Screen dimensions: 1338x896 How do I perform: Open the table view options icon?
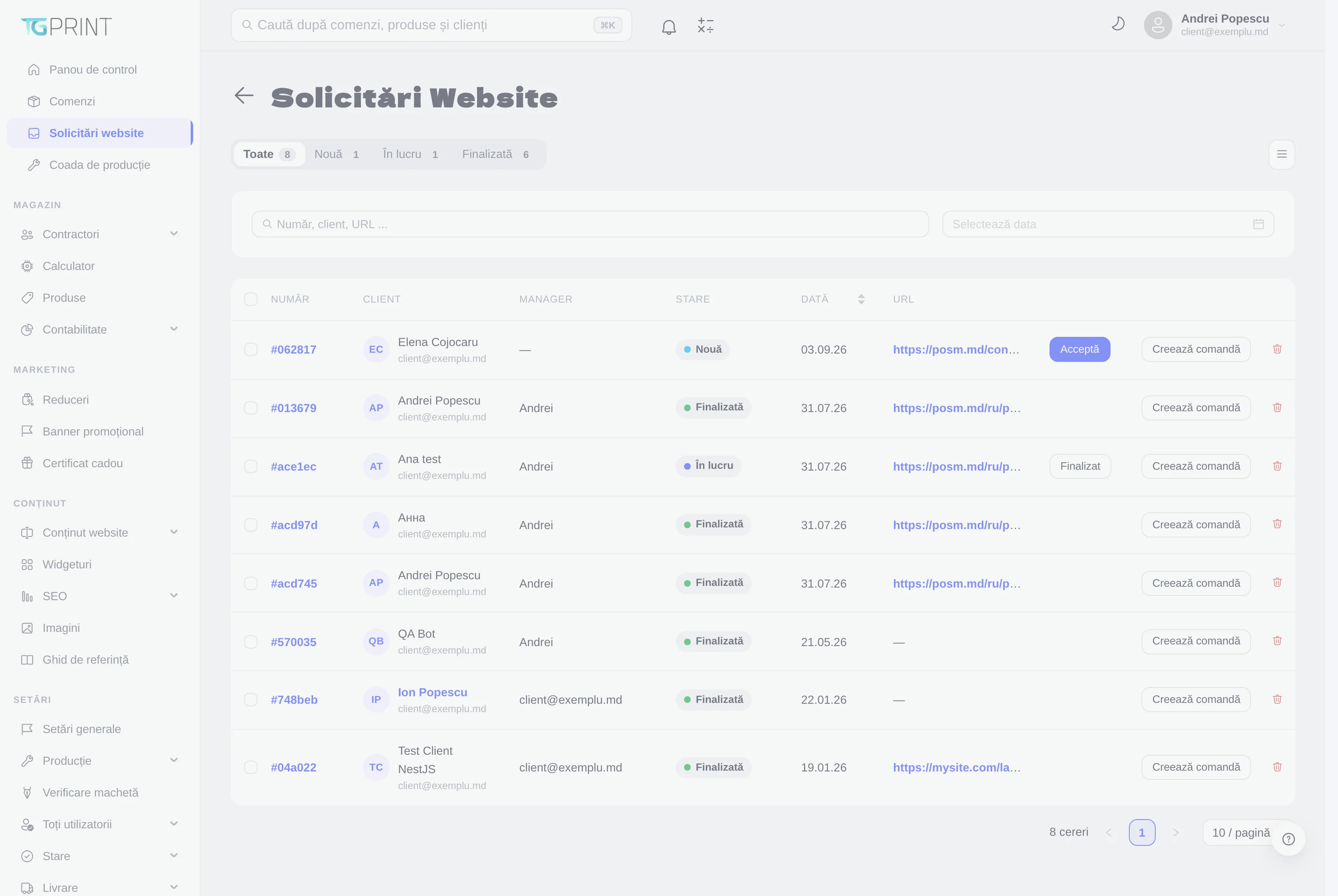tap(1282, 154)
